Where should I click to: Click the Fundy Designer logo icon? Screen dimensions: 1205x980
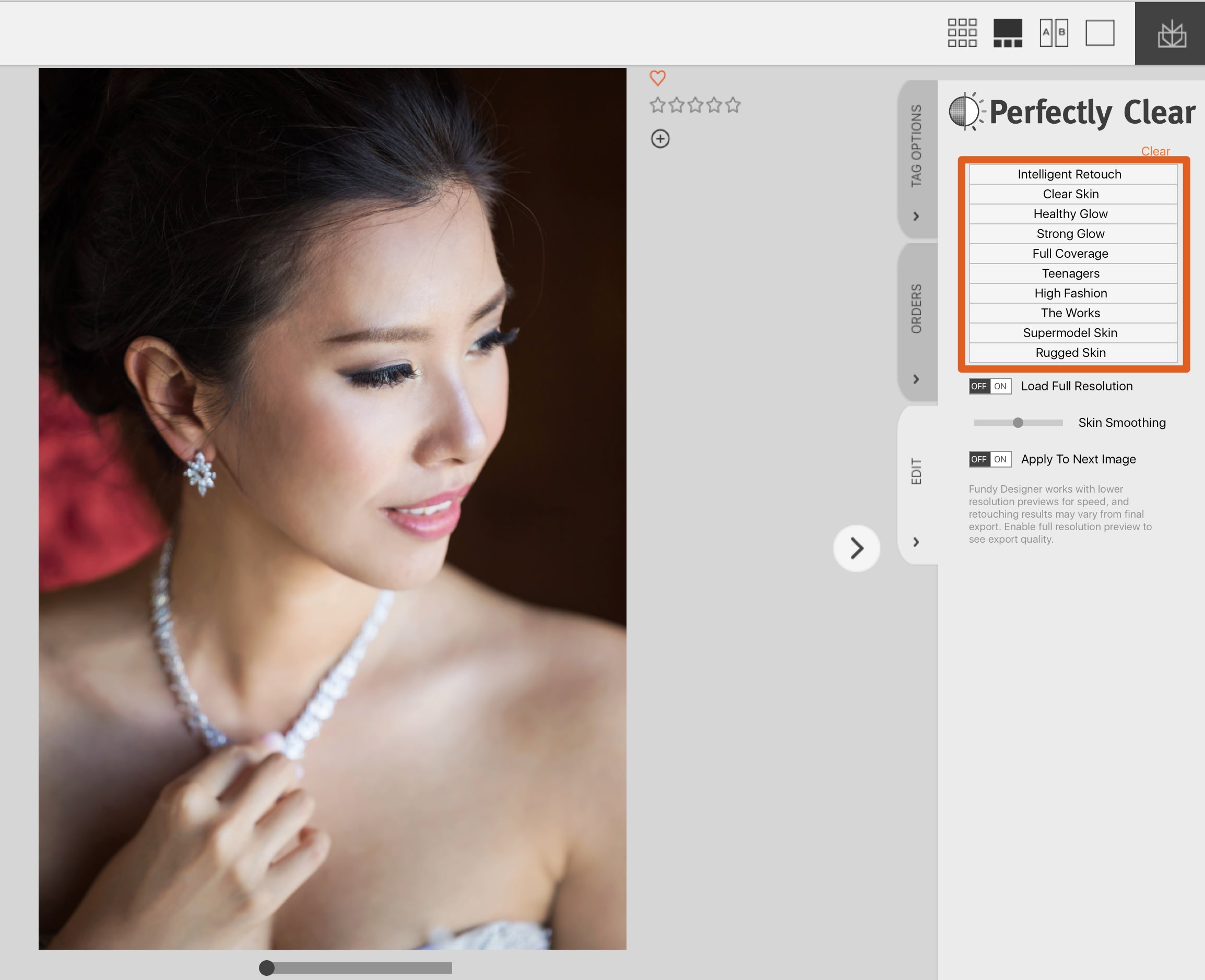click(1172, 34)
